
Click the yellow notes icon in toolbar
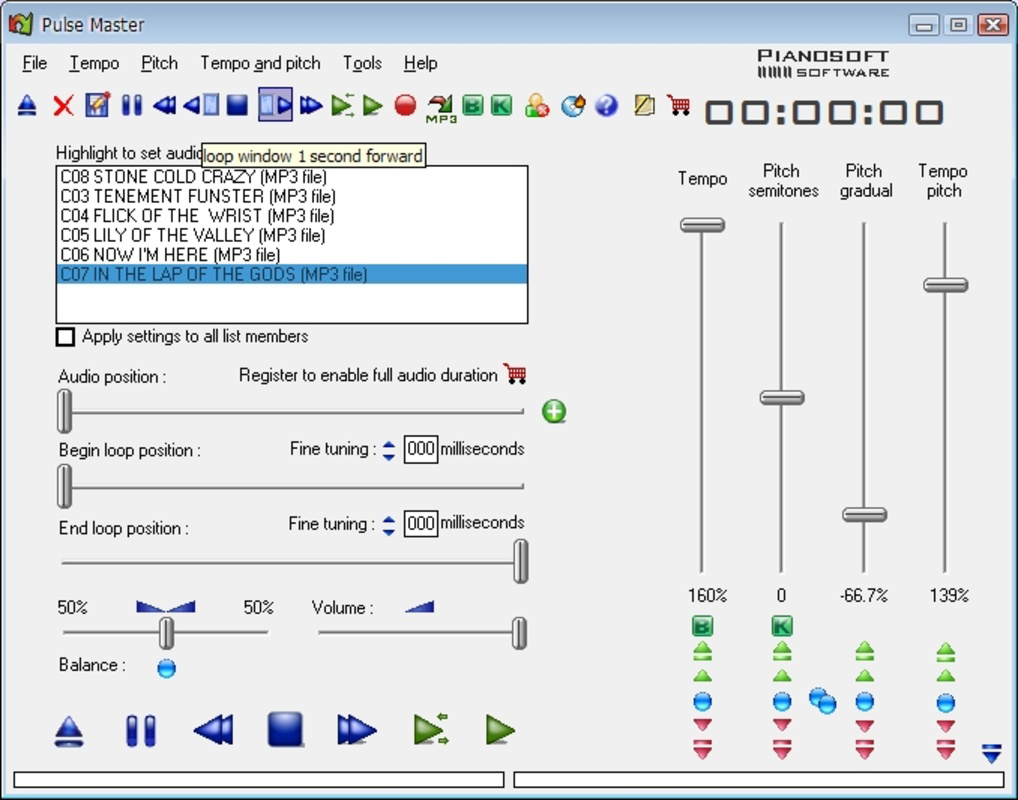[x=644, y=105]
